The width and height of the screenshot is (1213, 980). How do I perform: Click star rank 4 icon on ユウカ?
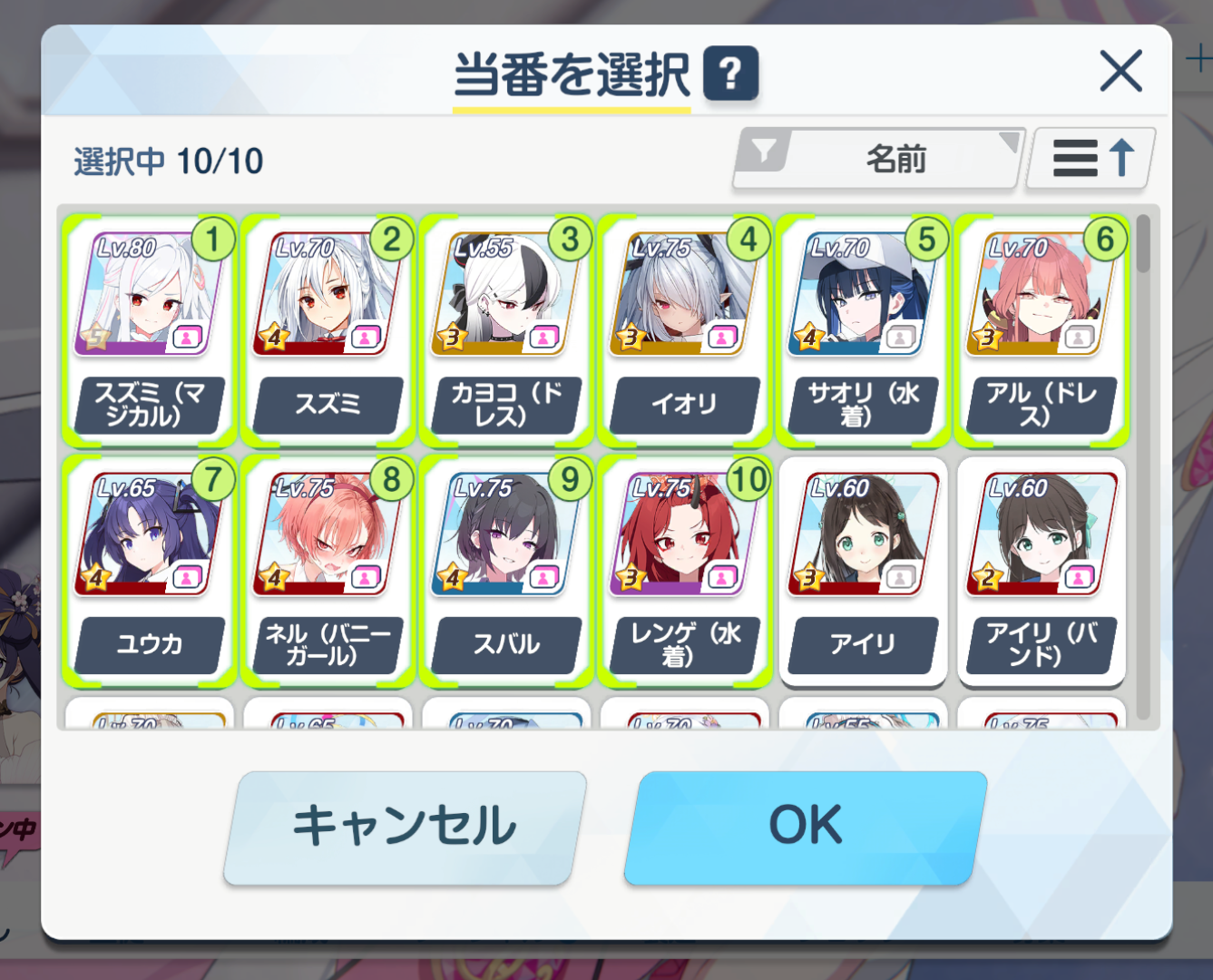[x=96, y=578]
